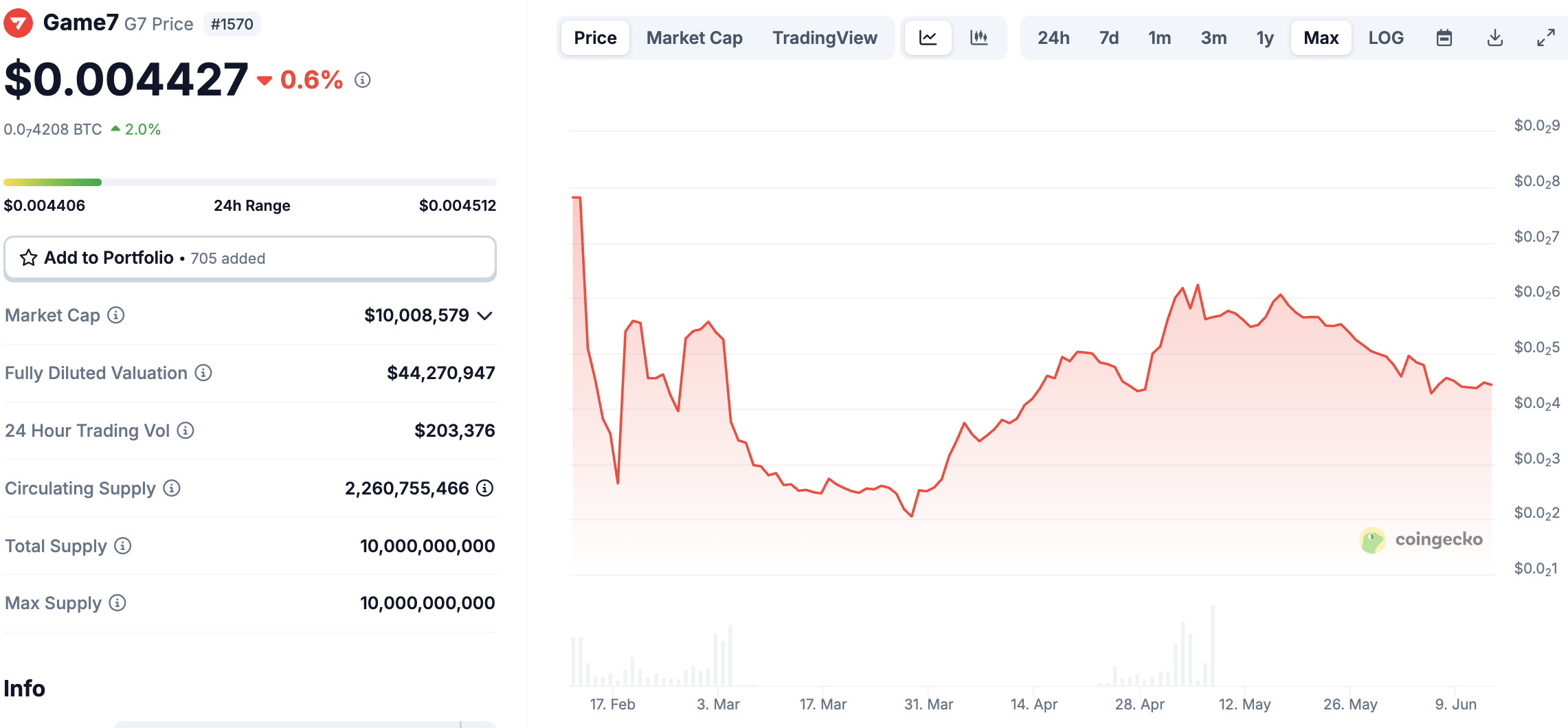This screenshot has width=1568, height=728.
Task: Toggle LOG scale on chart
Action: coord(1386,38)
